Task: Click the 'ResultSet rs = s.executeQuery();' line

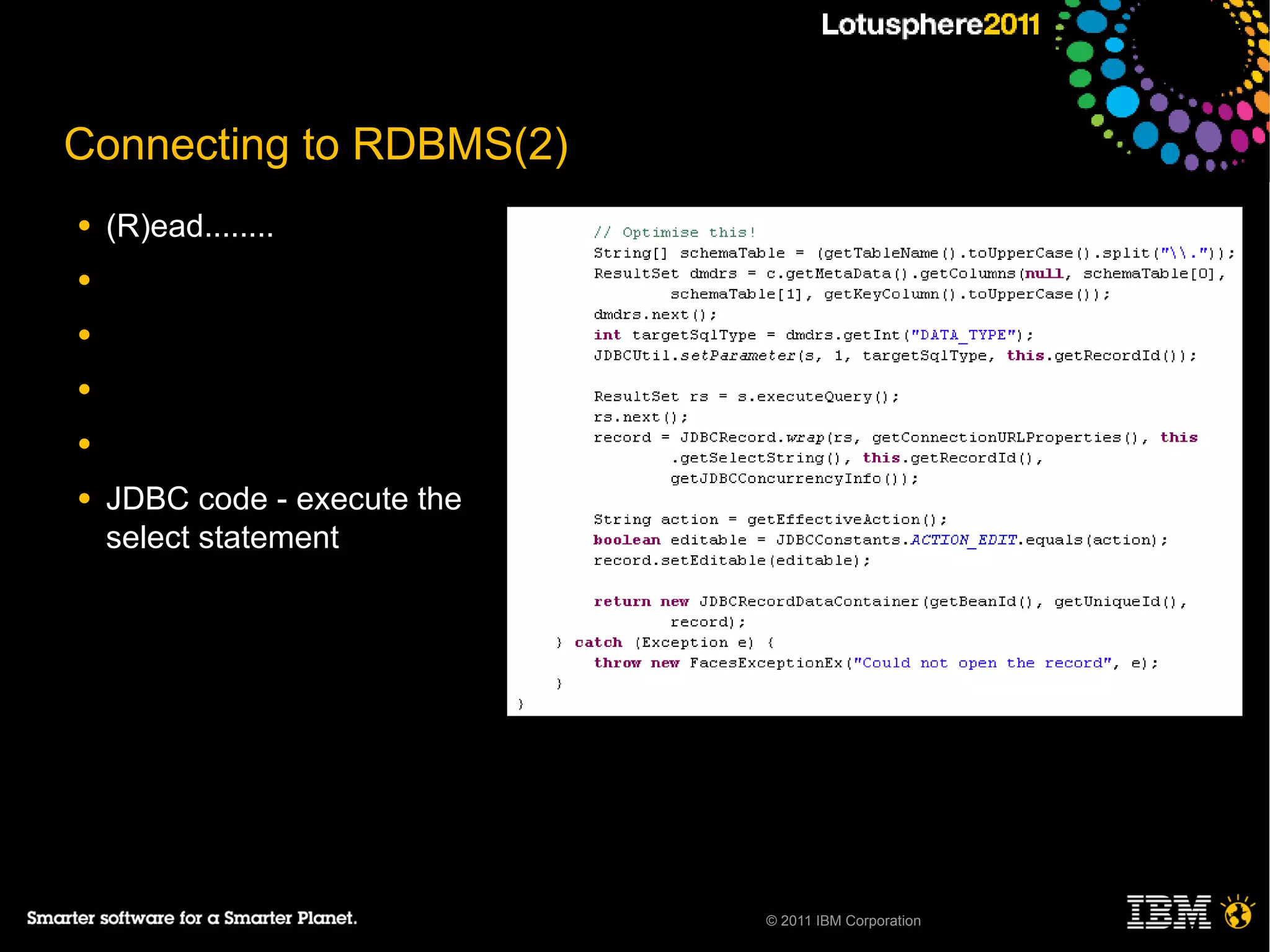Action: coord(746,396)
